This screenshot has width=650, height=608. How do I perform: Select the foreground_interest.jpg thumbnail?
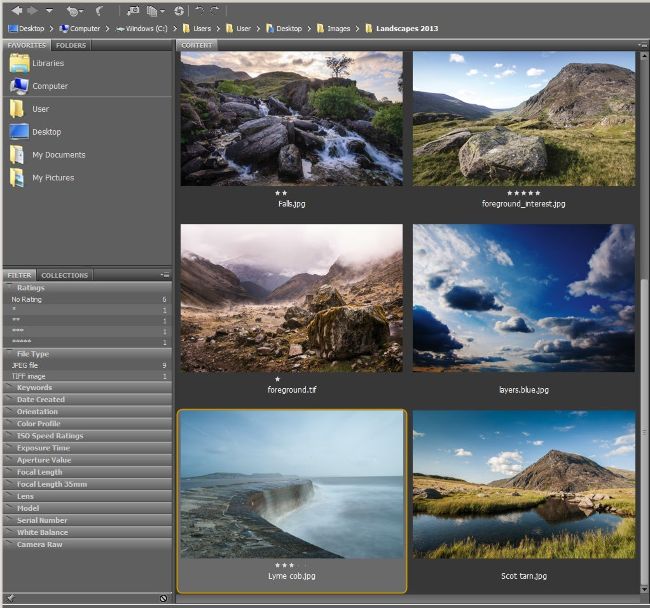pyautogui.click(x=523, y=119)
